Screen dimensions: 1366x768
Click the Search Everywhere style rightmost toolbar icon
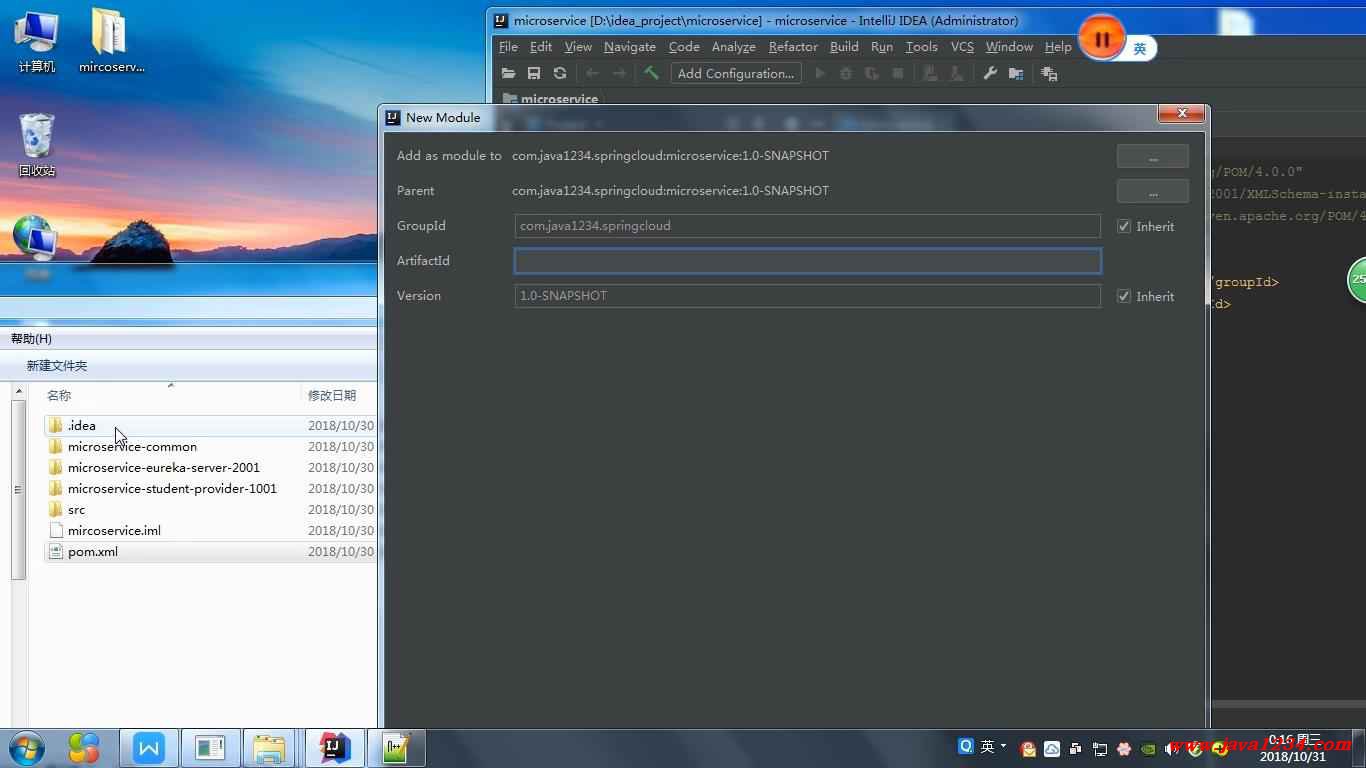[x=1049, y=73]
